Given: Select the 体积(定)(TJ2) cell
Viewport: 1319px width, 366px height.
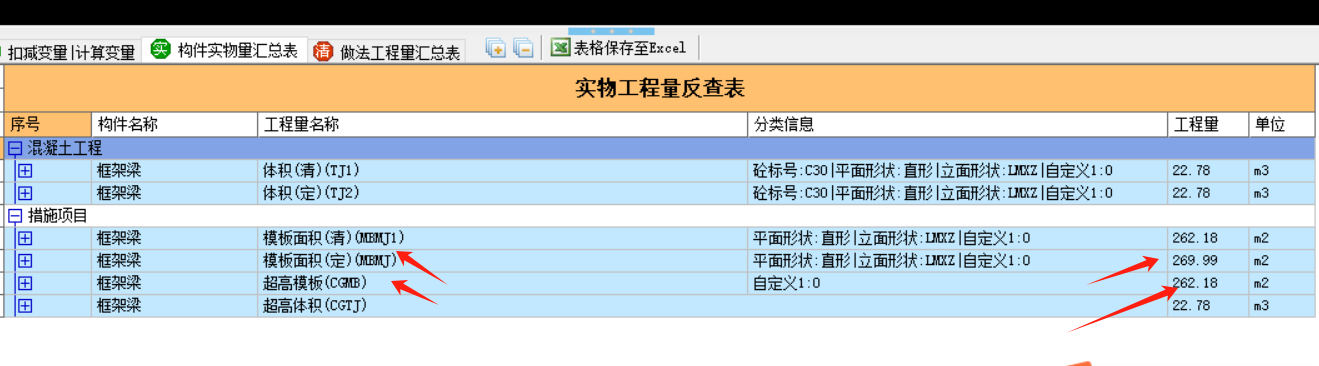Looking at the screenshot, I should (503, 192).
